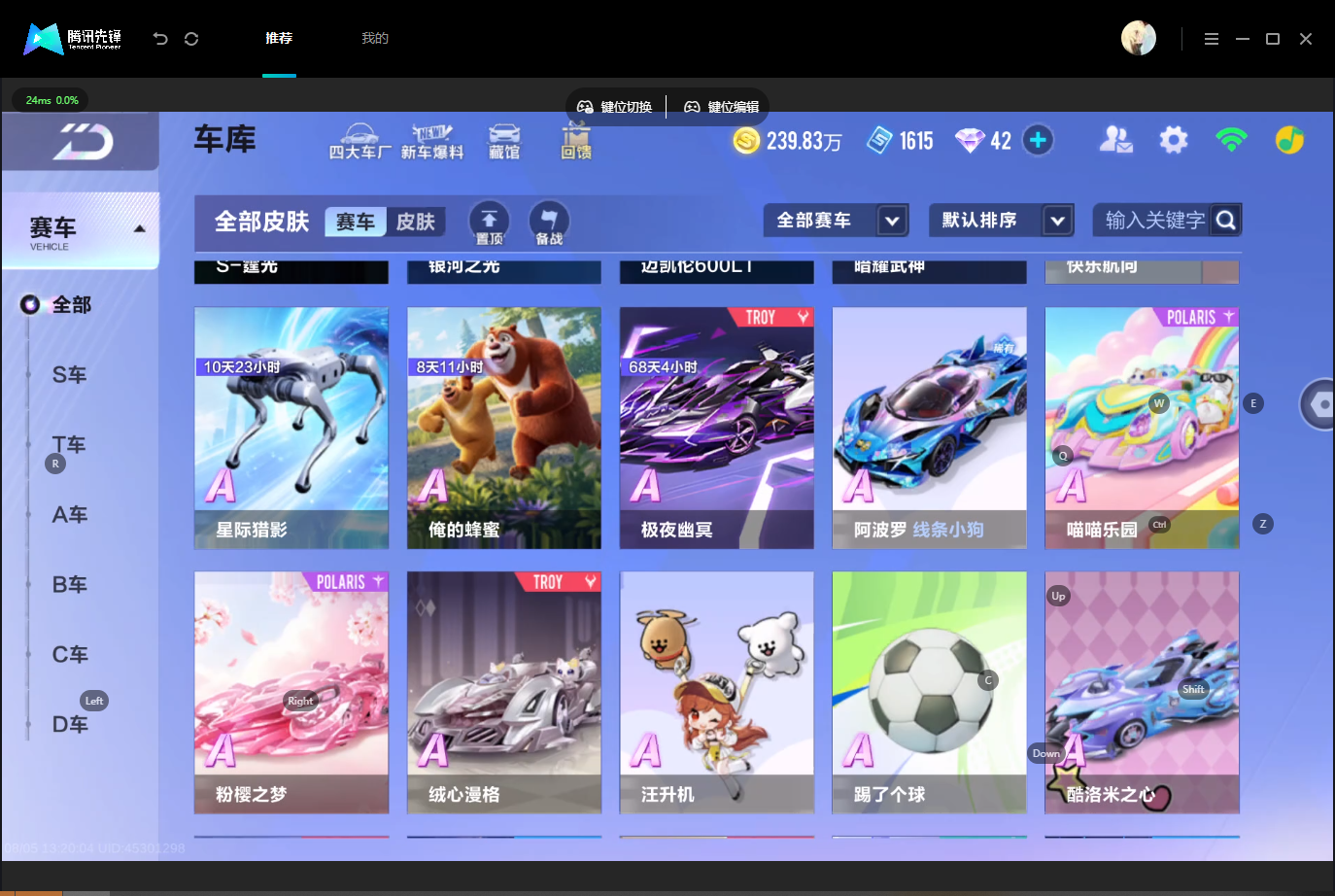Select B车 category
The image size is (1335, 896).
point(70,585)
